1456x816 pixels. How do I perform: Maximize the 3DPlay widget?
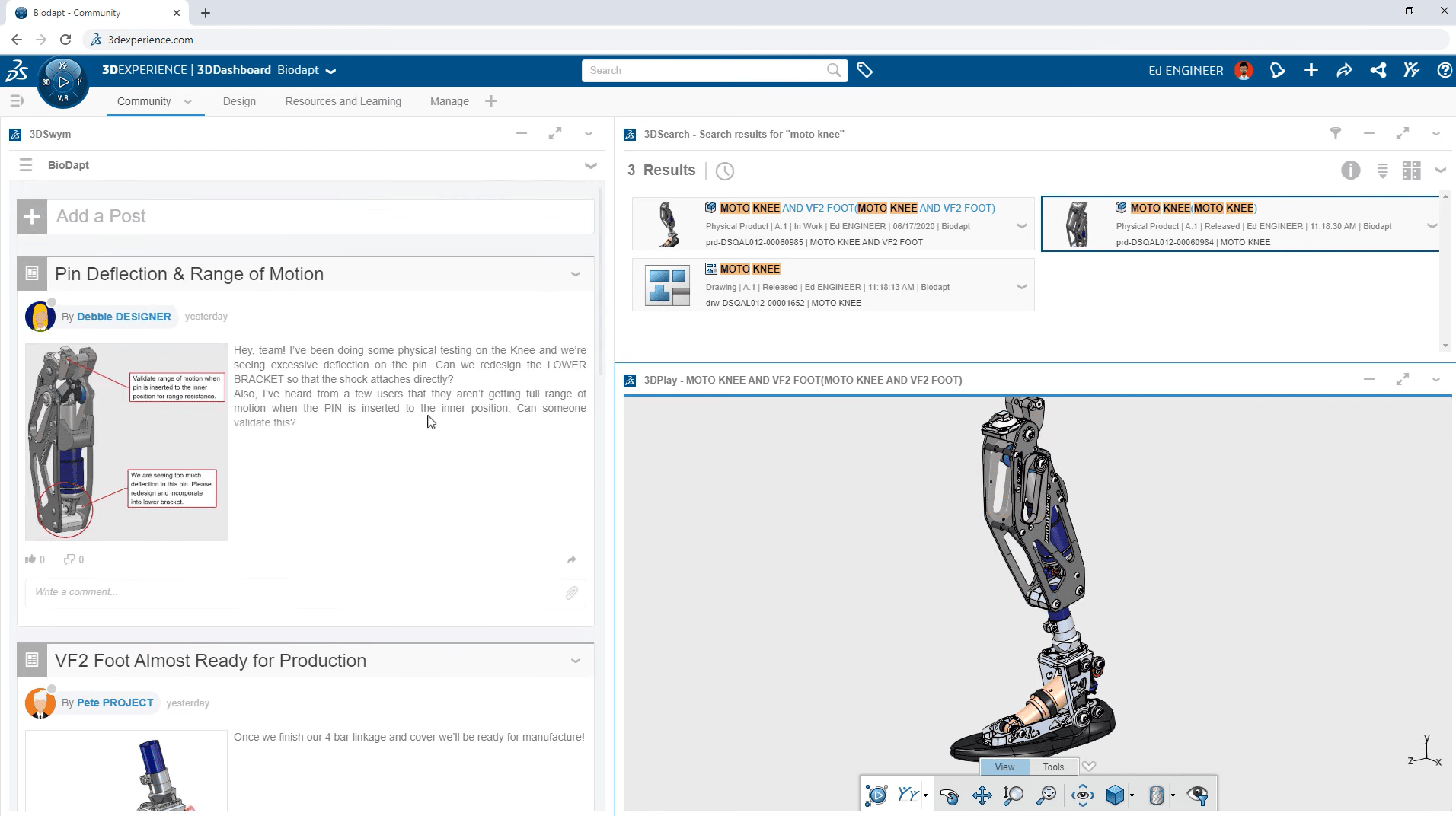[x=1403, y=379]
